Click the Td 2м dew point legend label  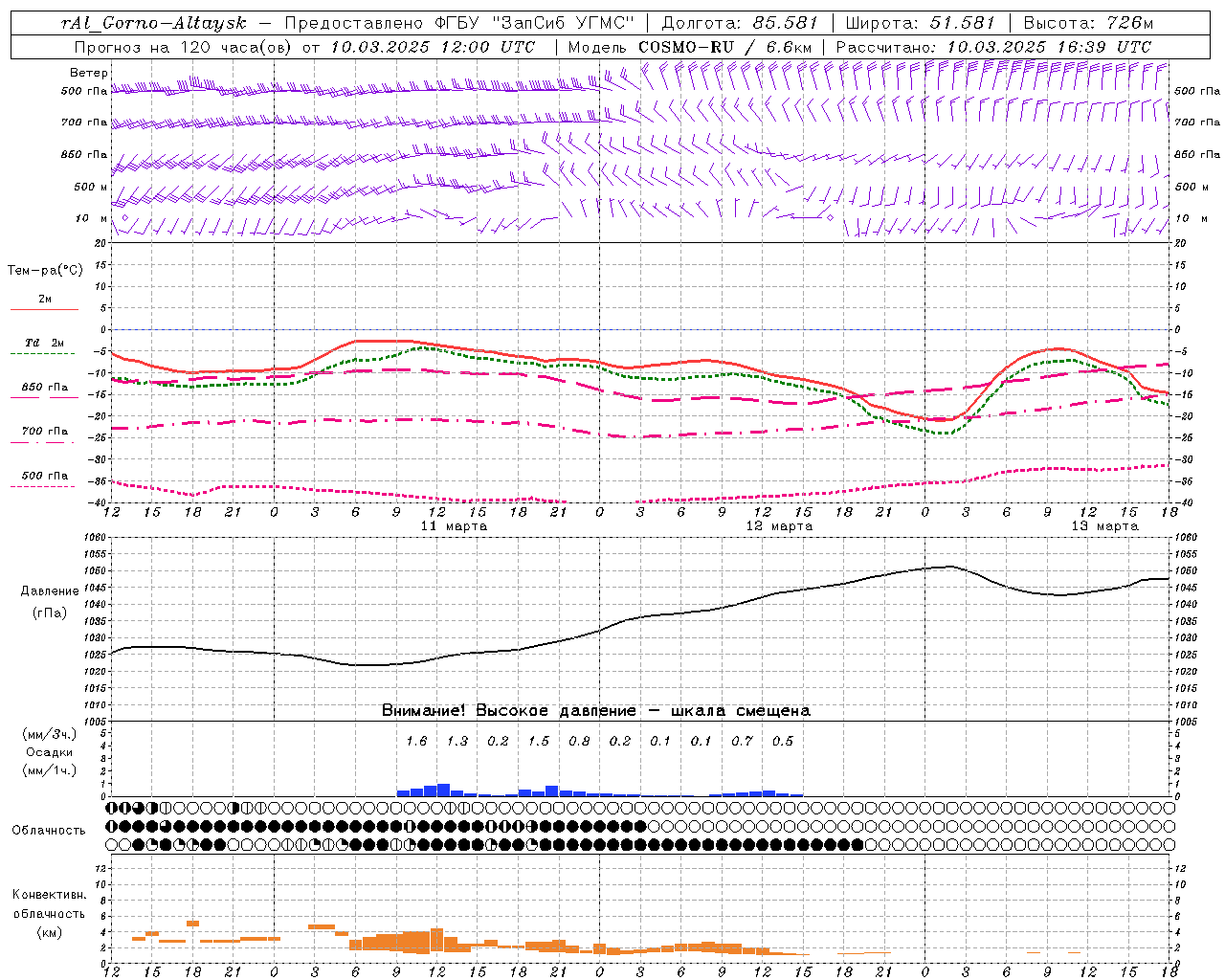pyautogui.click(x=45, y=343)
